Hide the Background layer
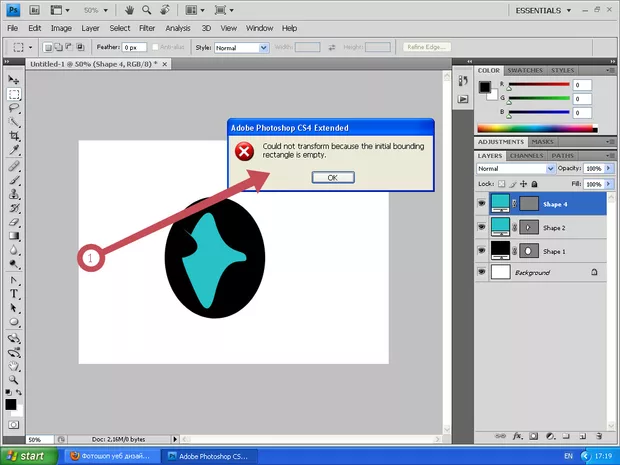 [482, 271]
